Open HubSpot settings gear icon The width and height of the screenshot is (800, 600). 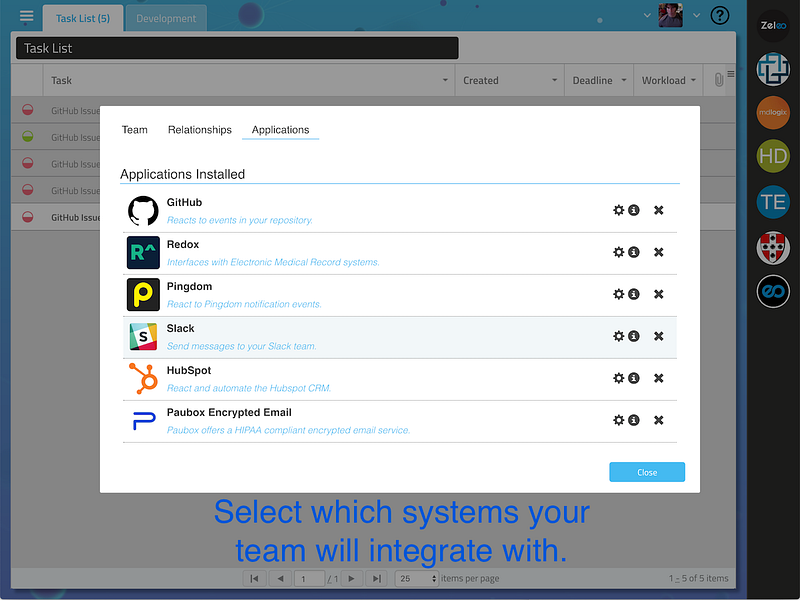coord(618,378)
